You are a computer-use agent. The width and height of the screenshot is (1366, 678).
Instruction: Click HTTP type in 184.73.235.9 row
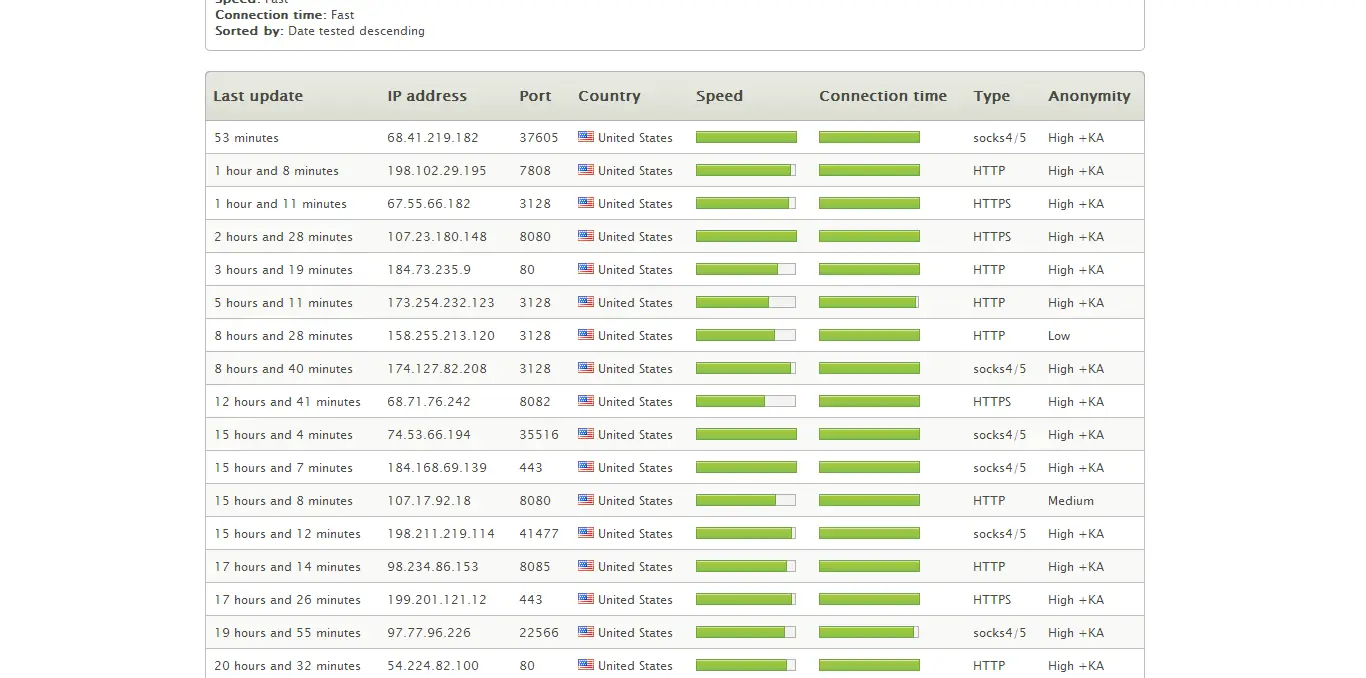coord(989,270)
